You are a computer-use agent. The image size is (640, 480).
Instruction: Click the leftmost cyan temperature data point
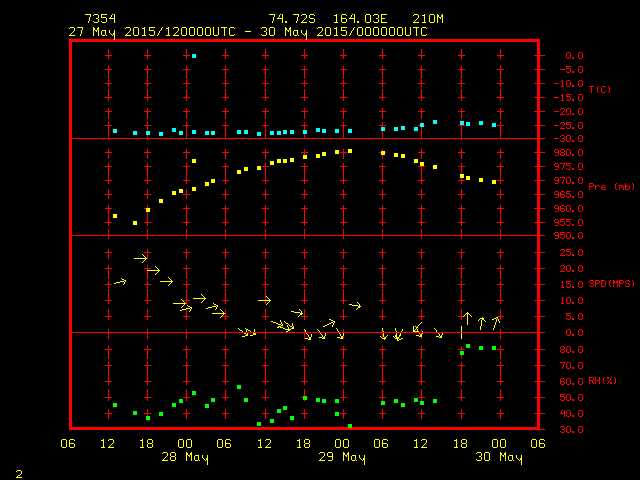coord(115,131)
